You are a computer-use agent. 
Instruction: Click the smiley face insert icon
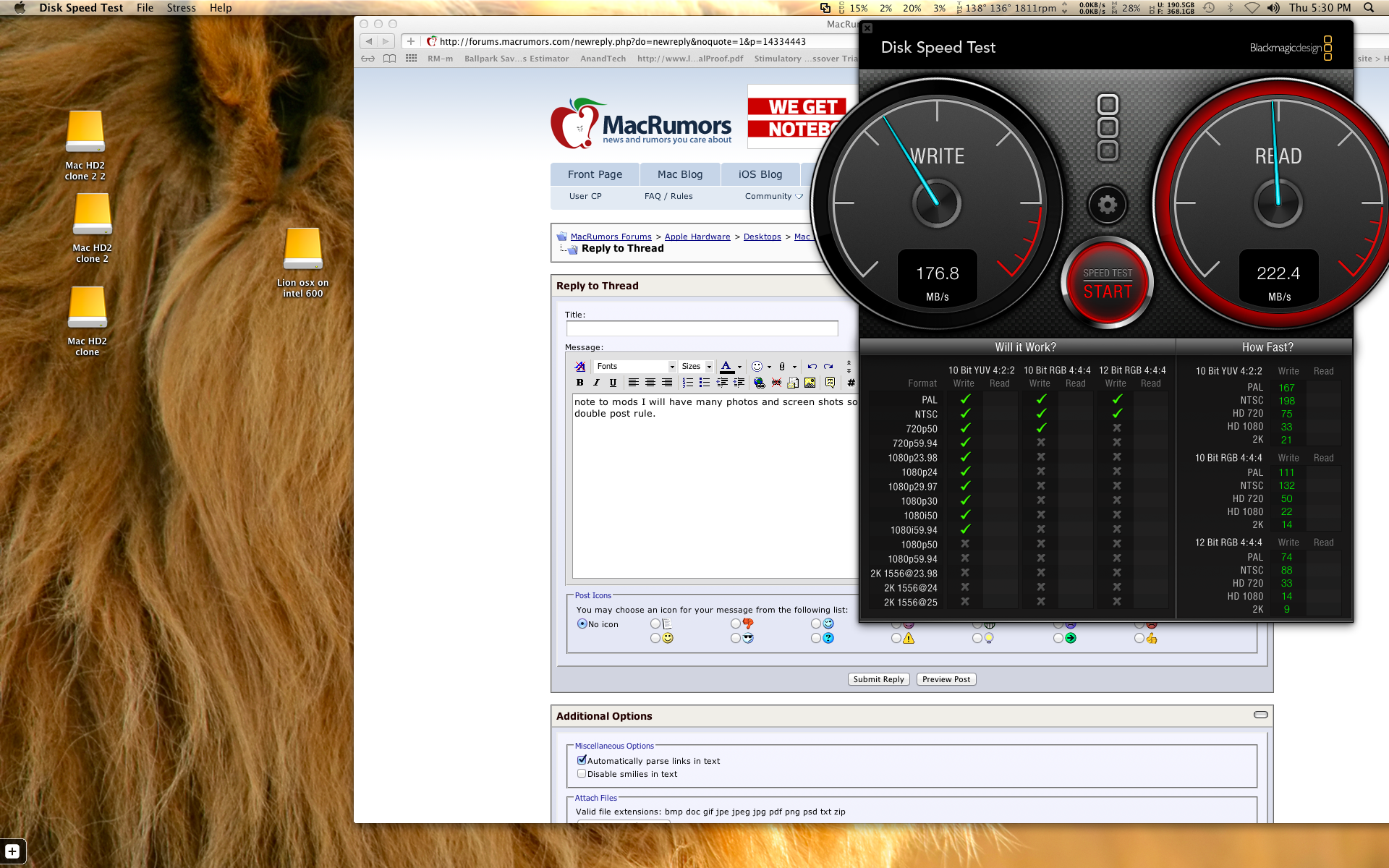pos(757,366)
